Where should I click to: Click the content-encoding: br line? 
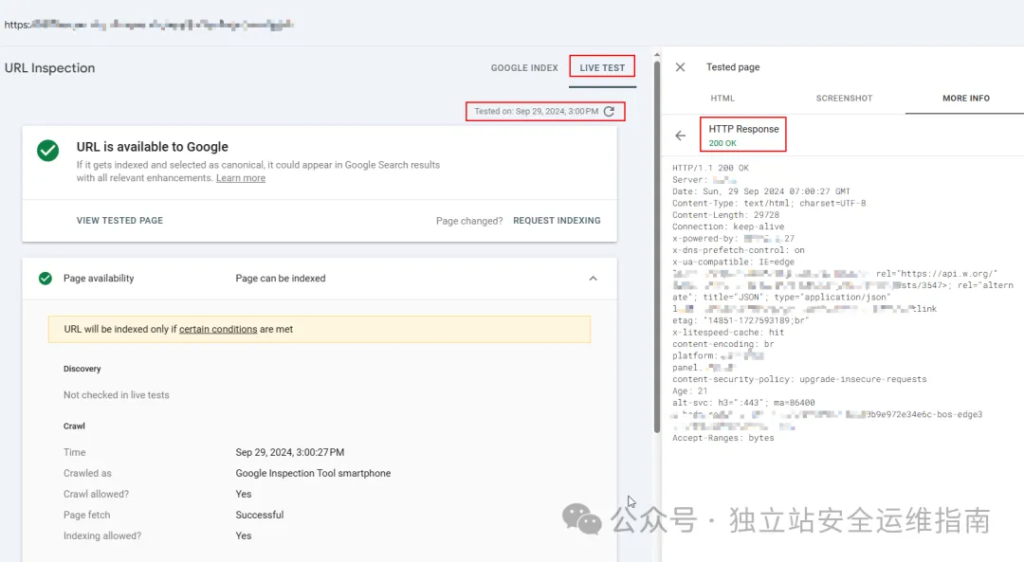click(723, 344)
